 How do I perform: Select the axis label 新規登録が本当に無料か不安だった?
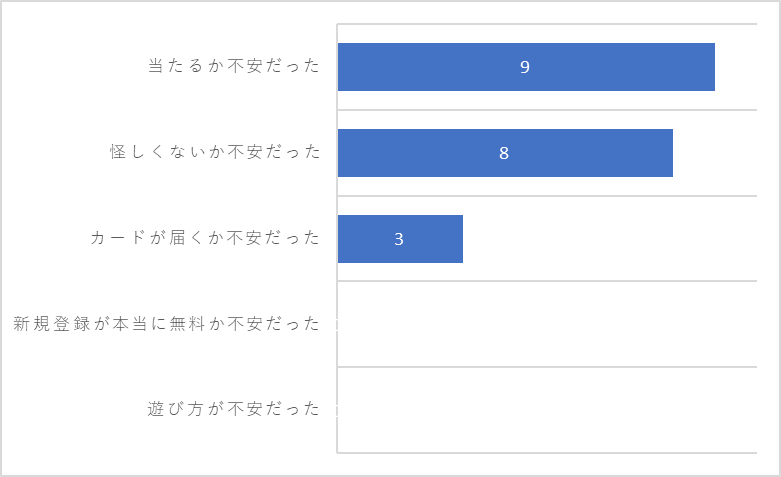(166, 324)
